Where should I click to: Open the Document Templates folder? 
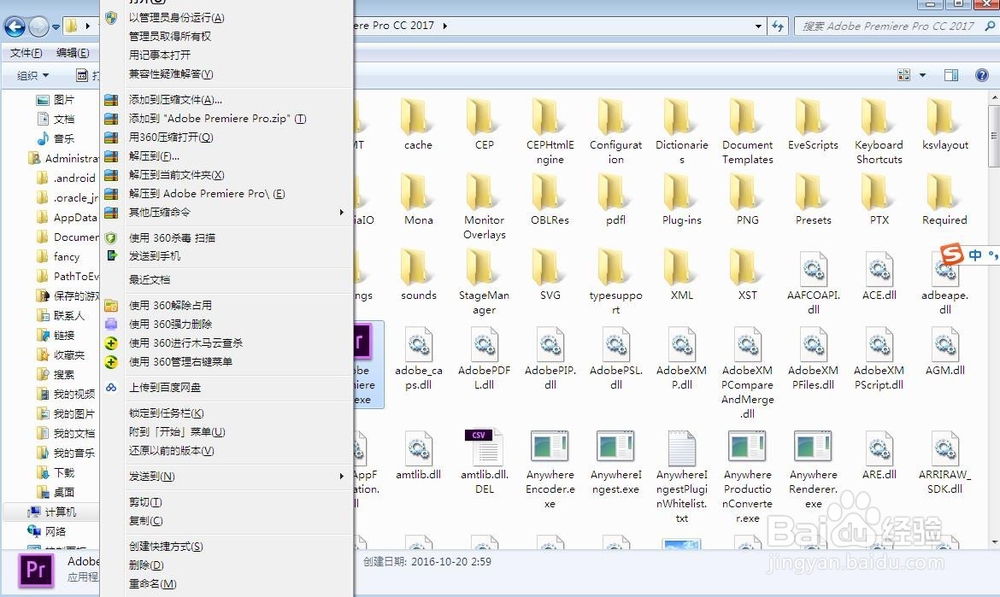click(x=747, y=132)
